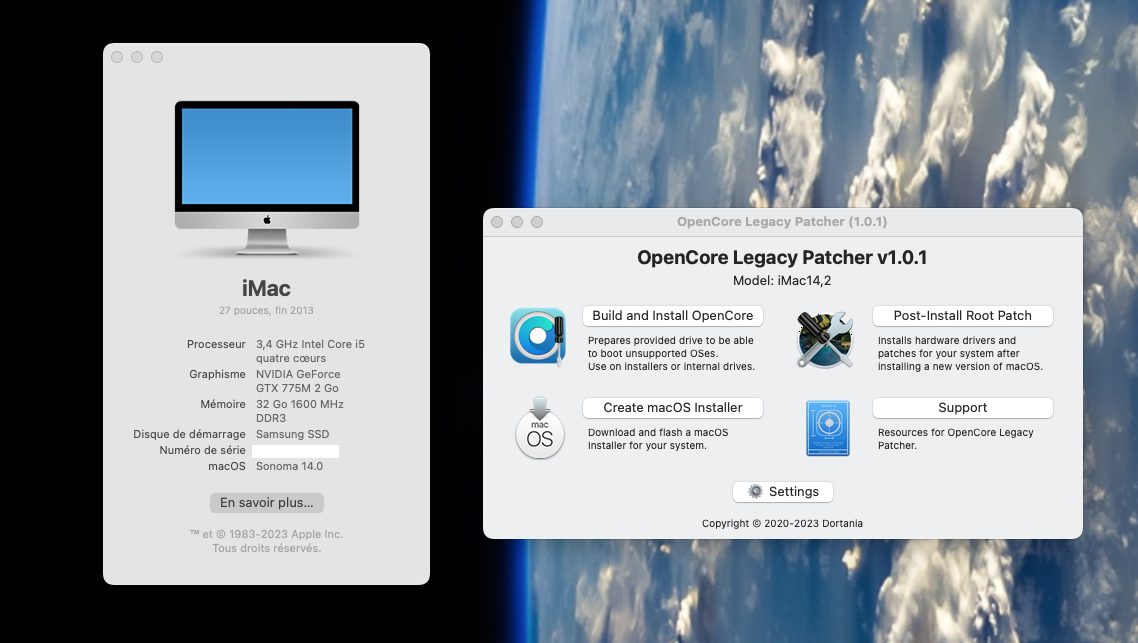Click the "OpenCore Legacy Patcher v1.0.1" heading

pyautogui.click(x=782, y=258)
